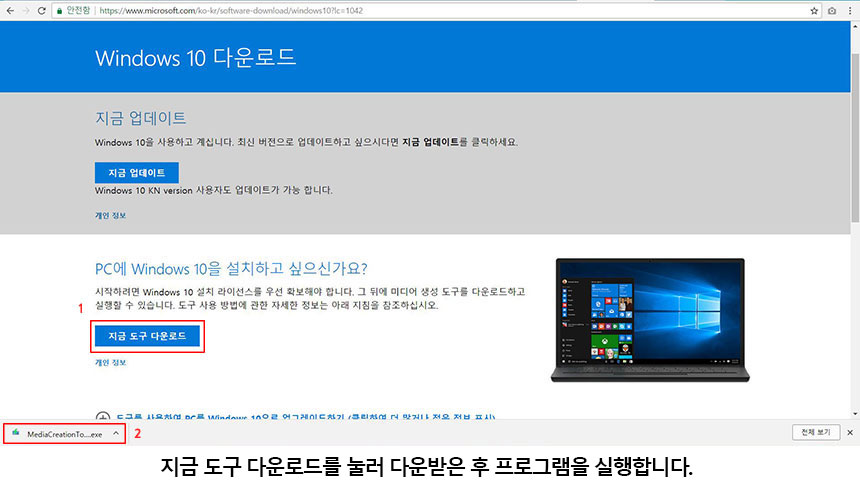Viewport: 860px width, 491px height.
Task: Click the PC에 Windows 10을 설치하고 싶으신가요 heading
Action: click(231, 269)
